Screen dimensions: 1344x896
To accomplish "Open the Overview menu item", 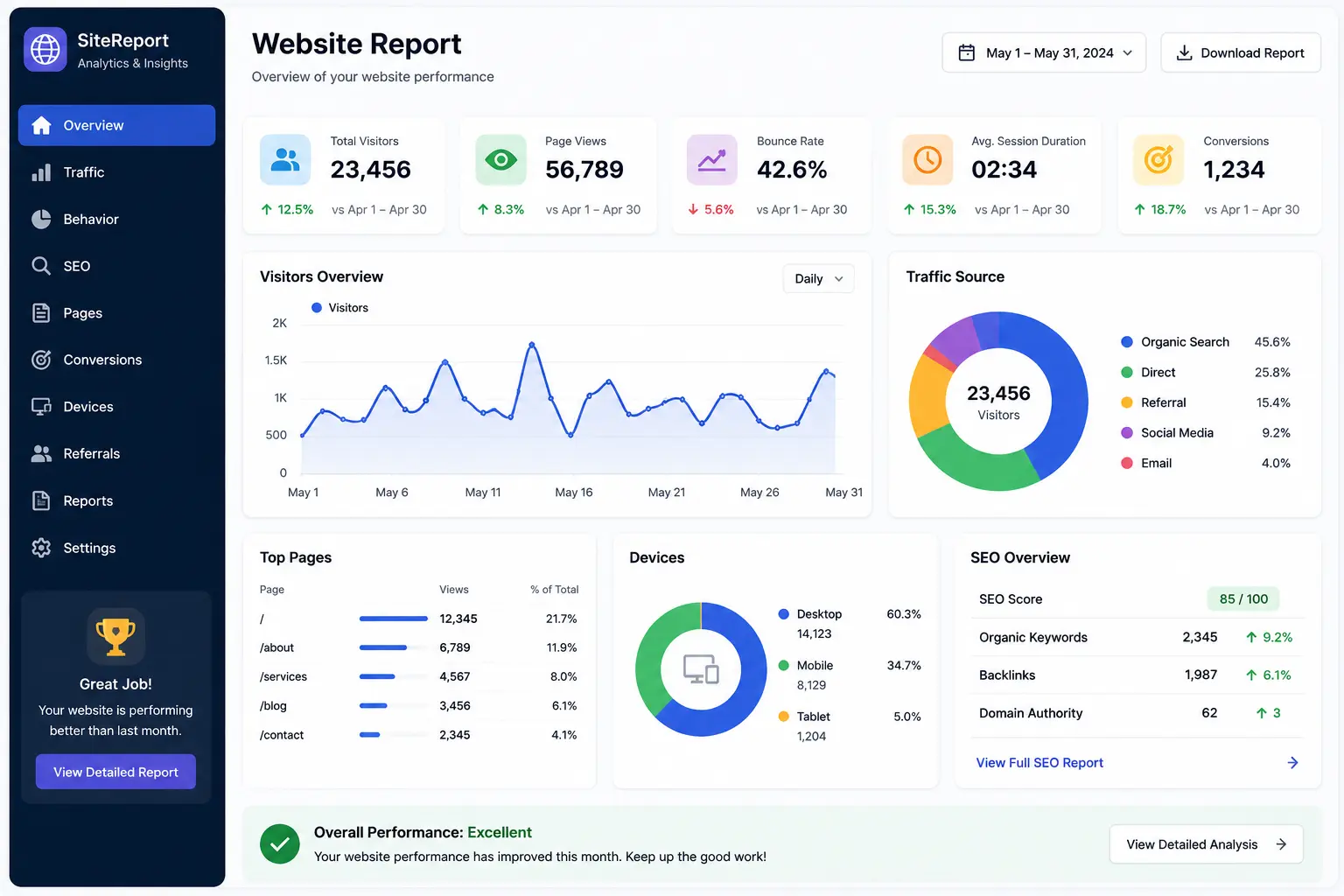I will click(x=116, y=125).
